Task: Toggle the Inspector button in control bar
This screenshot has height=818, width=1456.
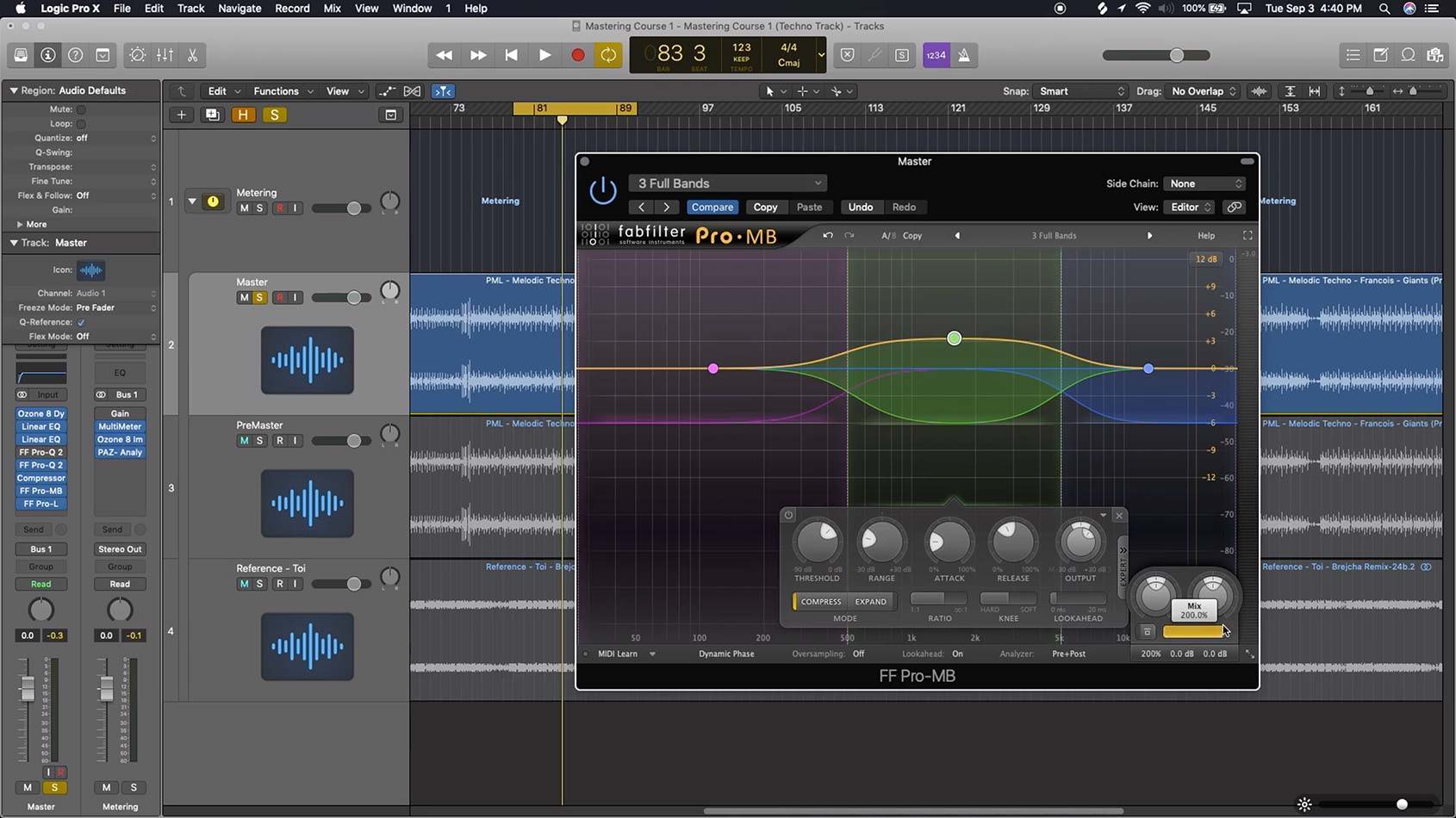Action: coord(48,55)
